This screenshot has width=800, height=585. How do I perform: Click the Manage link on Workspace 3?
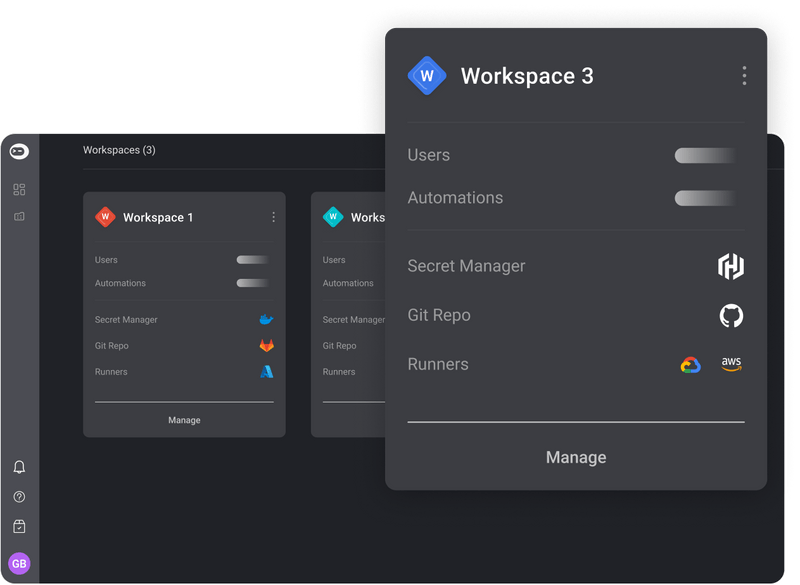point(576,457)
